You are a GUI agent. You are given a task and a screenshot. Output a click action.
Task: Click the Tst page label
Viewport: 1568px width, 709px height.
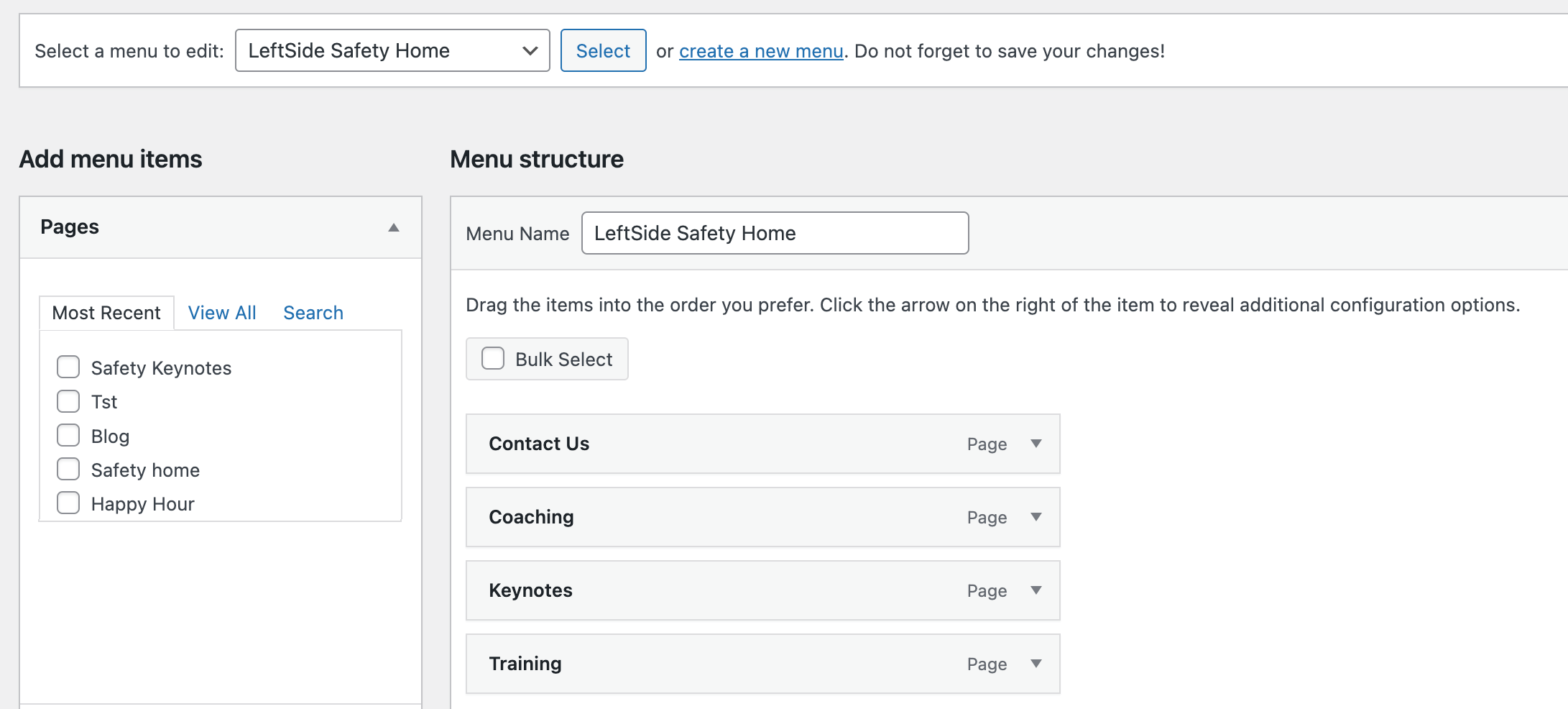pos(104,402)
